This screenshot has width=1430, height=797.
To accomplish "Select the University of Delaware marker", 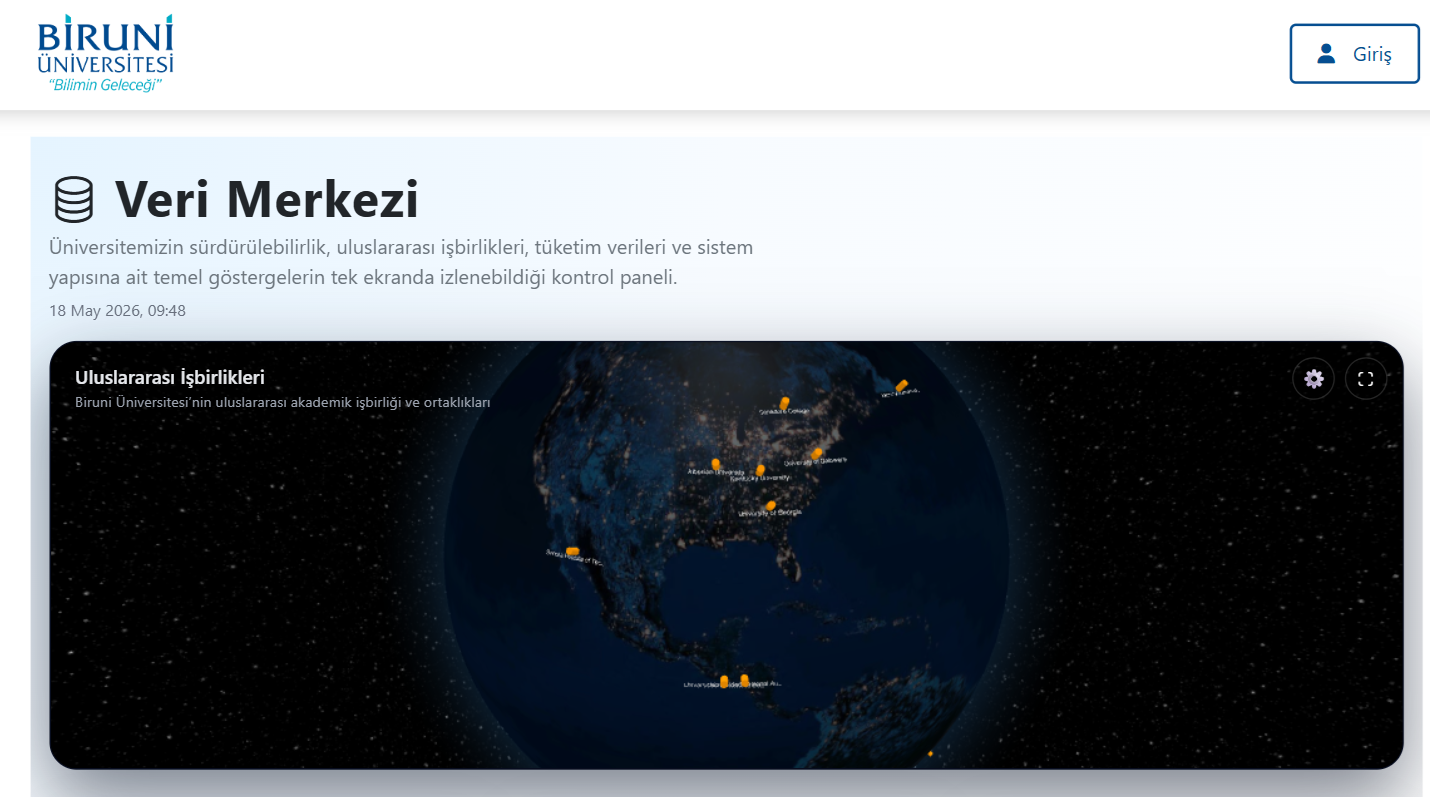I will pyautogui.click(x=817, y=454).
